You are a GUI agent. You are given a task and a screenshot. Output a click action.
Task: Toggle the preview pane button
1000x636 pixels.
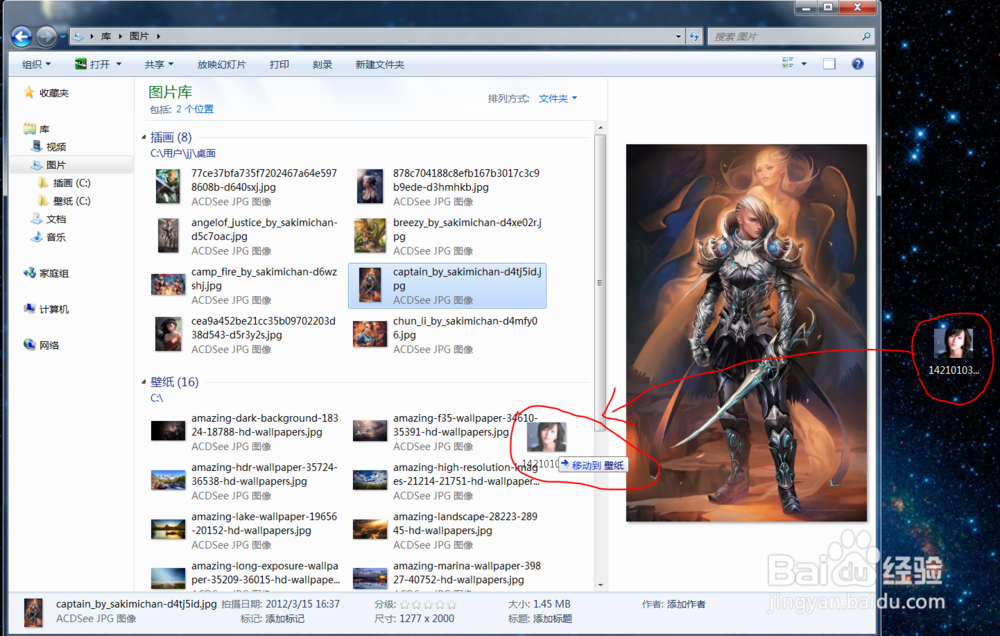(x=829, y=64)
